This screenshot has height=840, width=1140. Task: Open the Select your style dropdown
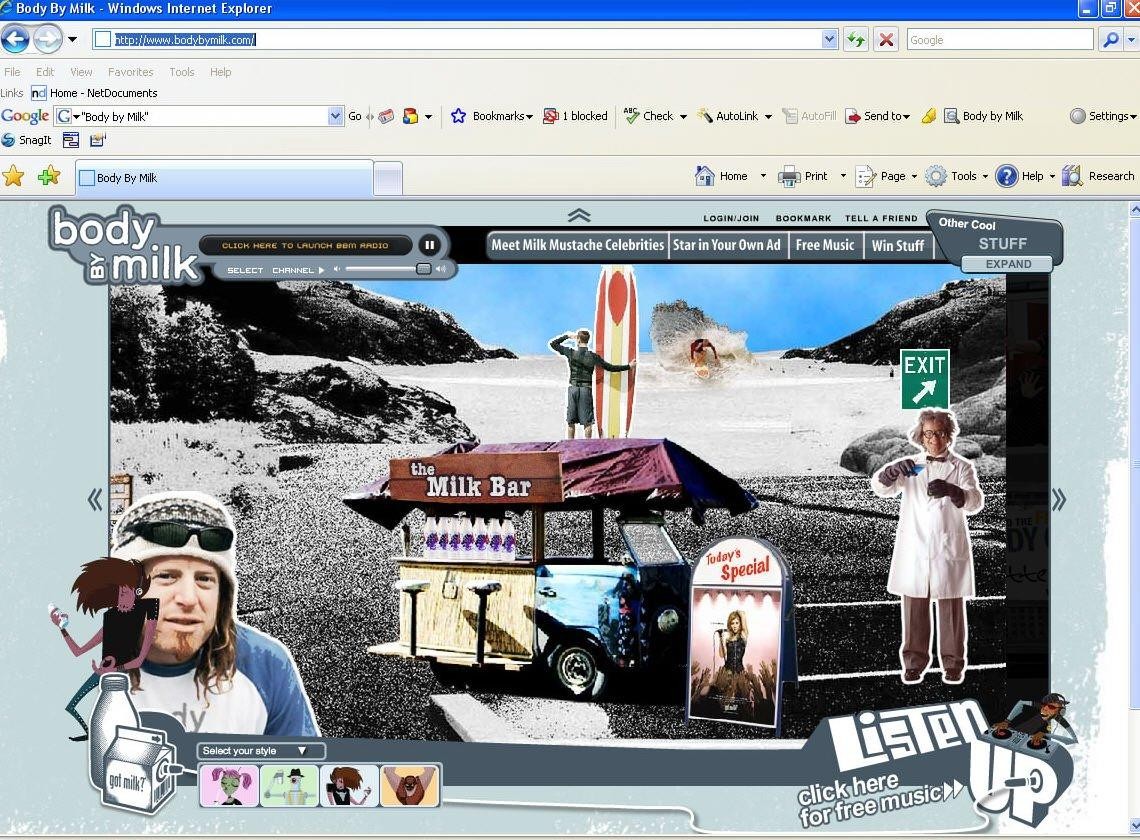coord(260,751)
